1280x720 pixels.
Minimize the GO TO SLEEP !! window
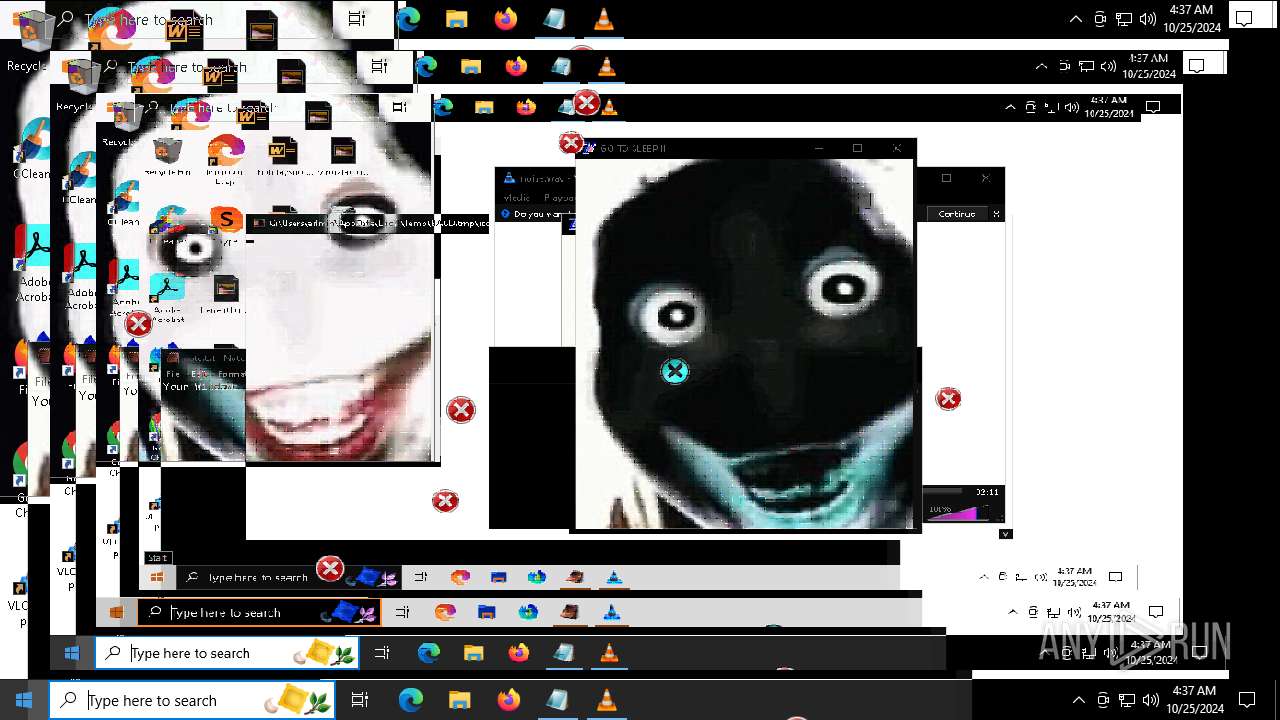pos(819,148)
